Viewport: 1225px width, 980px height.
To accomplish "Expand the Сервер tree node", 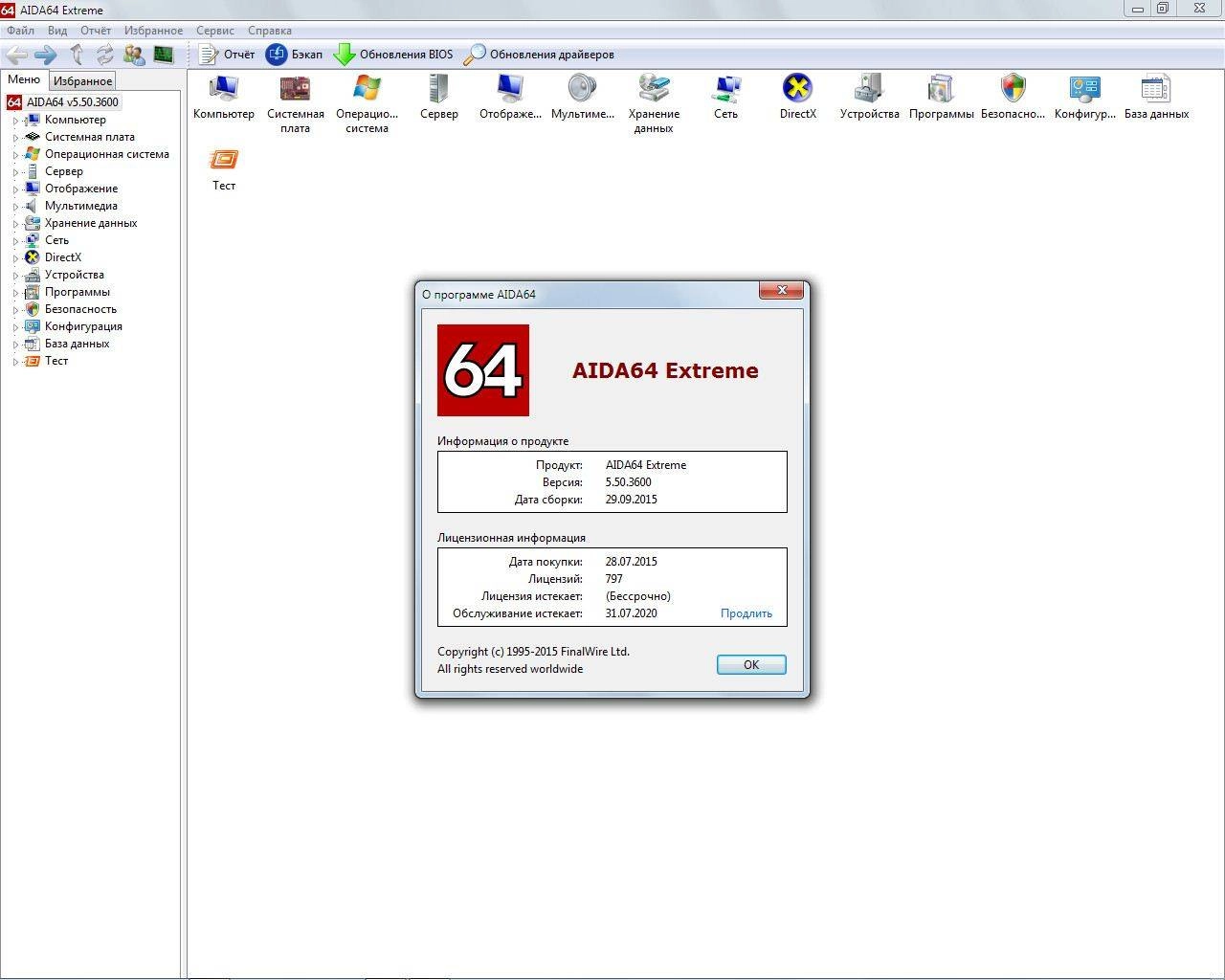I will pyautogui.click(x=15, y=172).
